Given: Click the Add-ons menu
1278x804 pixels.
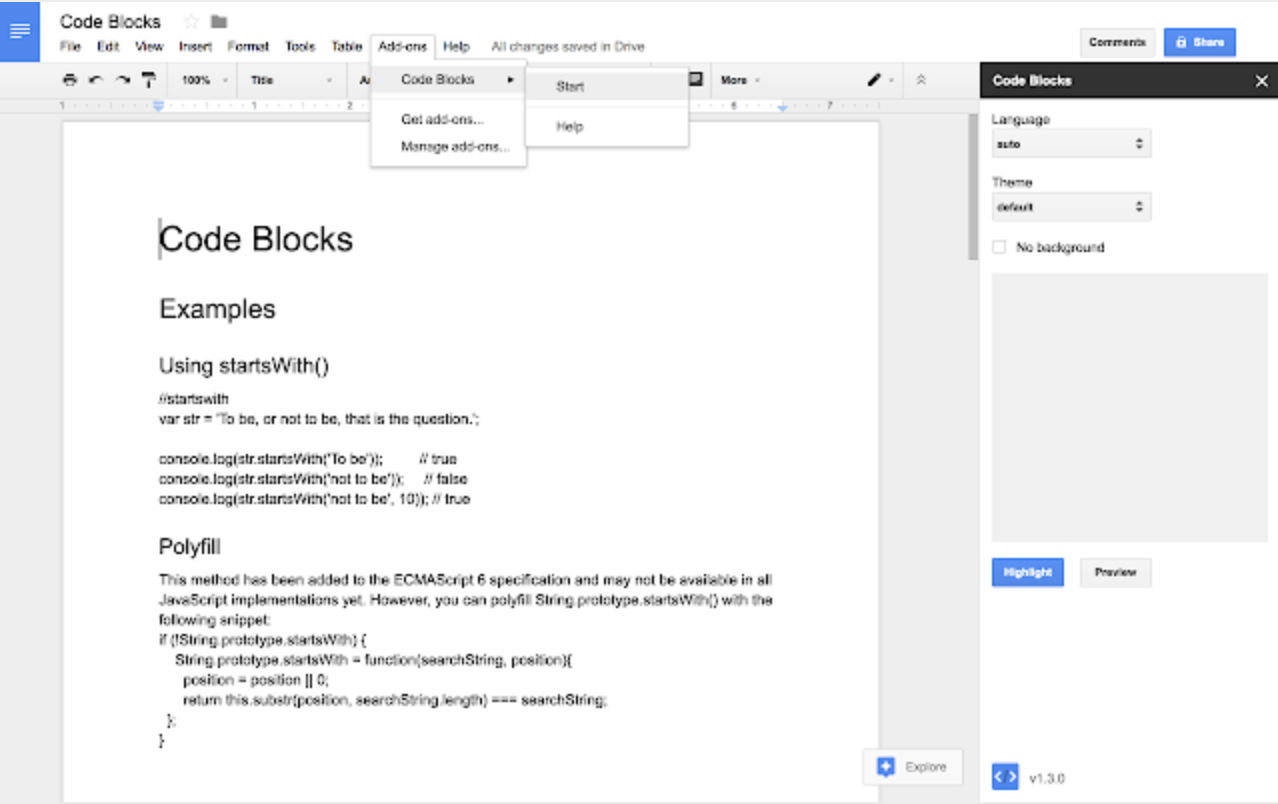Looking at the screenshot, I should click(403, 46).
